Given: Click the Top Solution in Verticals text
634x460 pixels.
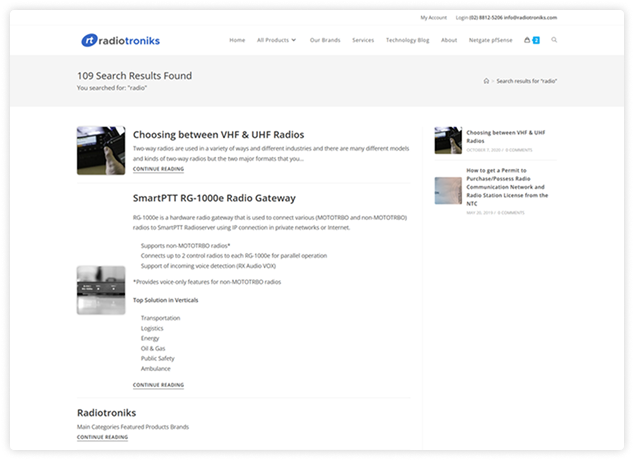Looking at the screenshot, I should pos(165,300).
